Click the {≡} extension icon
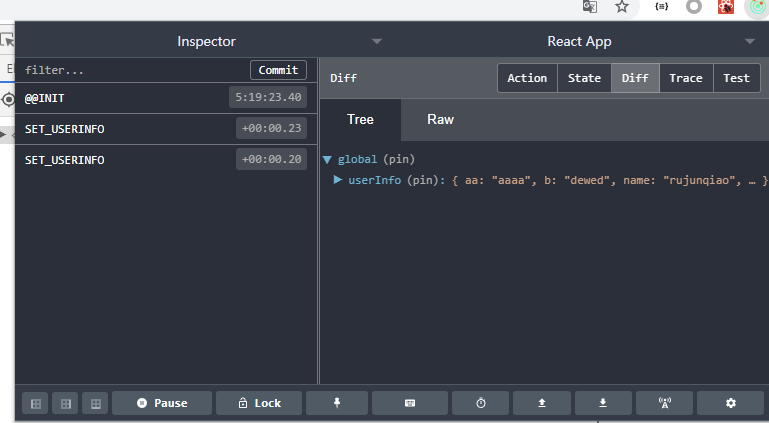Screen dimensions: 769x423 click(662, 7)
